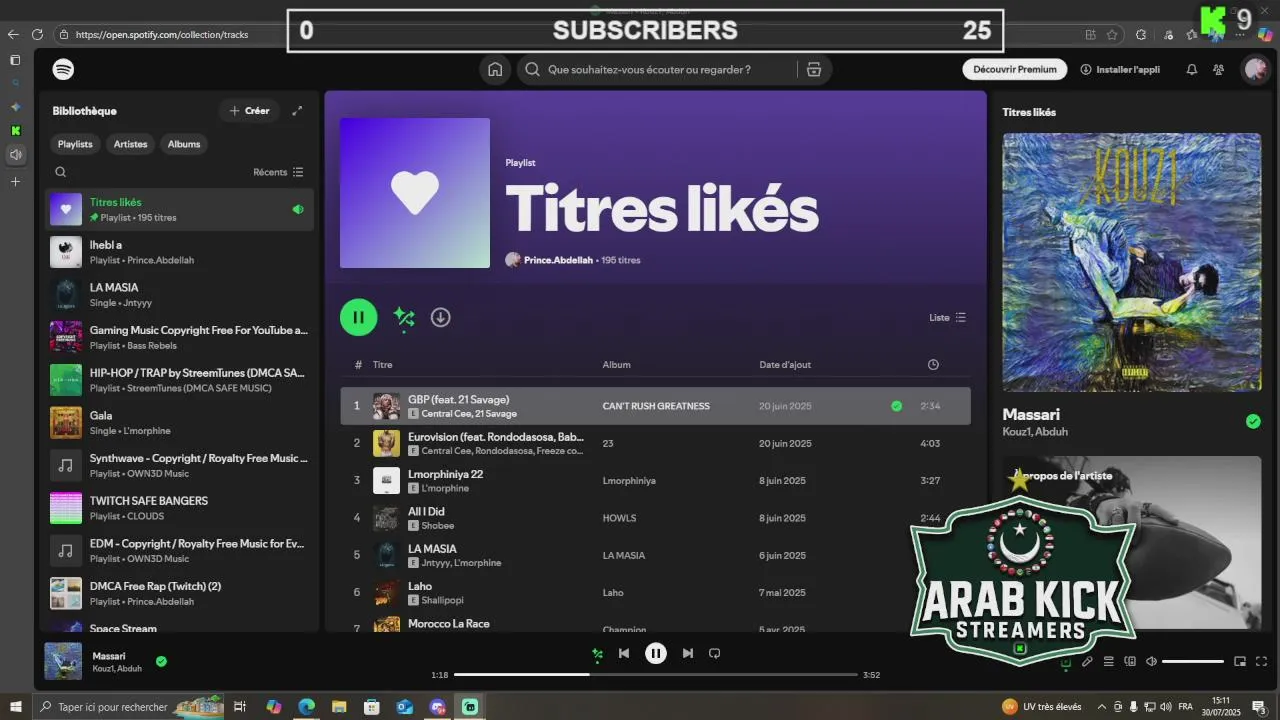Remove Massari from liked in player bar
The height and width of the screenshot is (720, 1280).
(161, 661)
